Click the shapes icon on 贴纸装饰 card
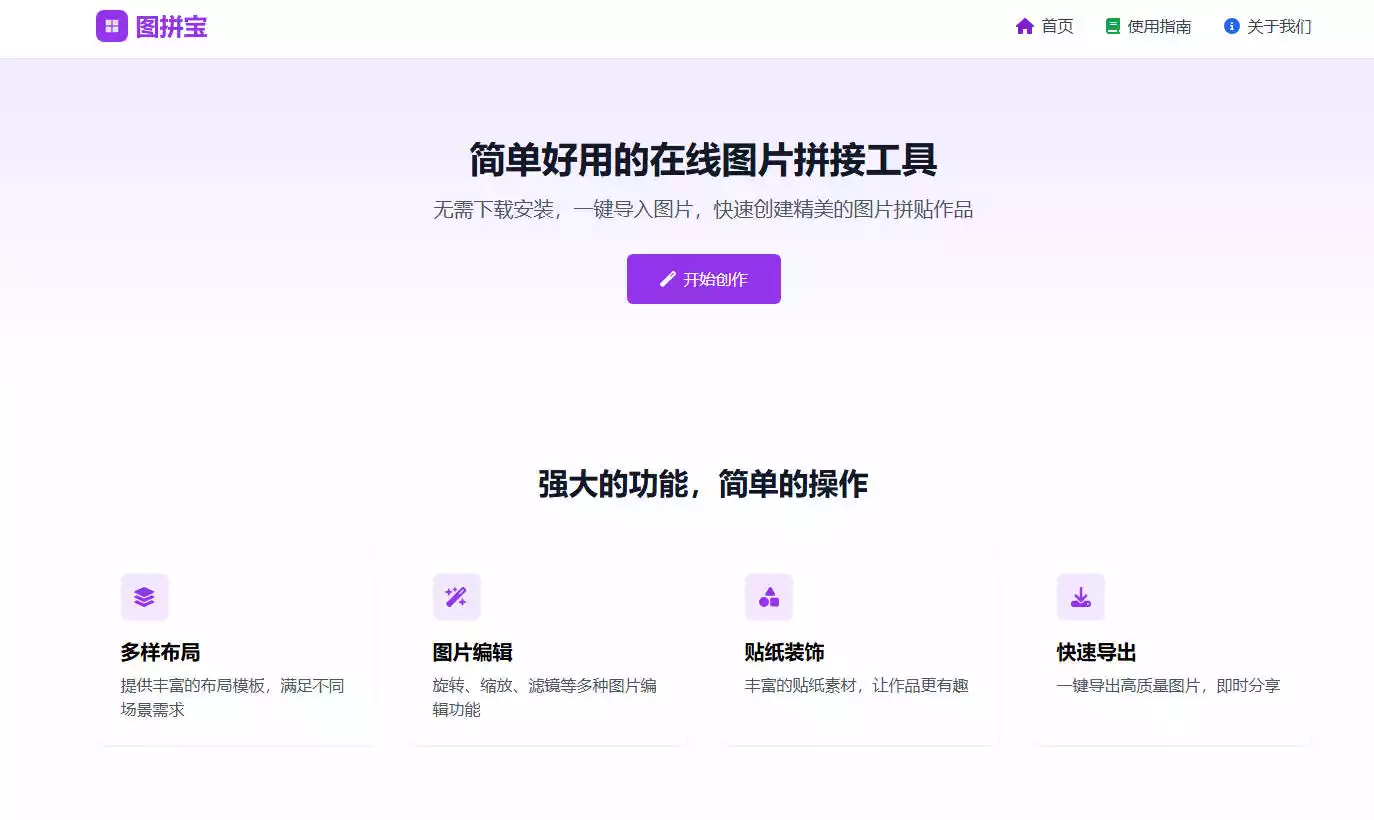Image resolution: width=1374 pixels, height=820 pixels. [x=769, y=597]
